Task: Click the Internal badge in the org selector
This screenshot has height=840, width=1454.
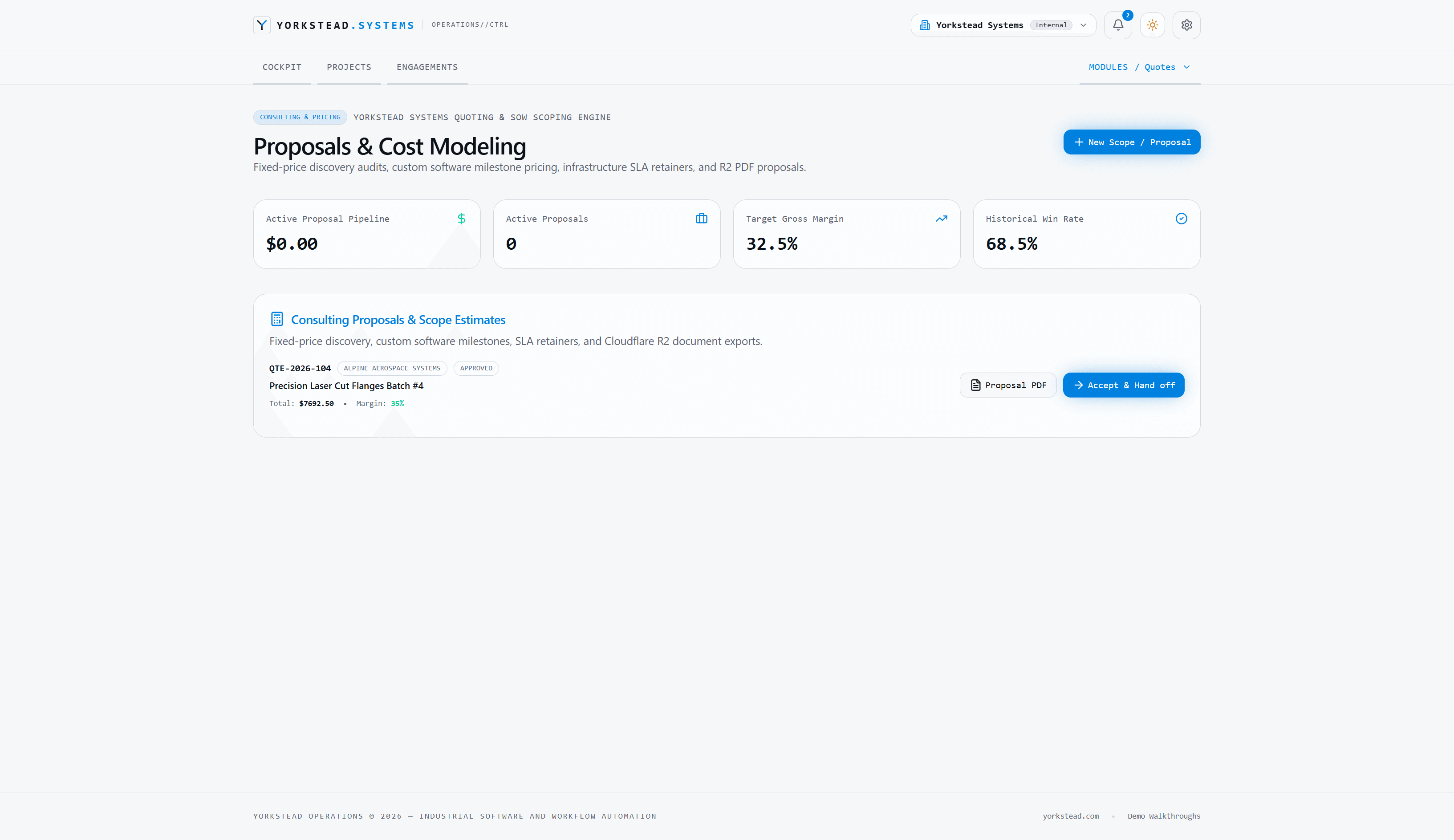Action: pyautogui.click(x=1050, y=25)
